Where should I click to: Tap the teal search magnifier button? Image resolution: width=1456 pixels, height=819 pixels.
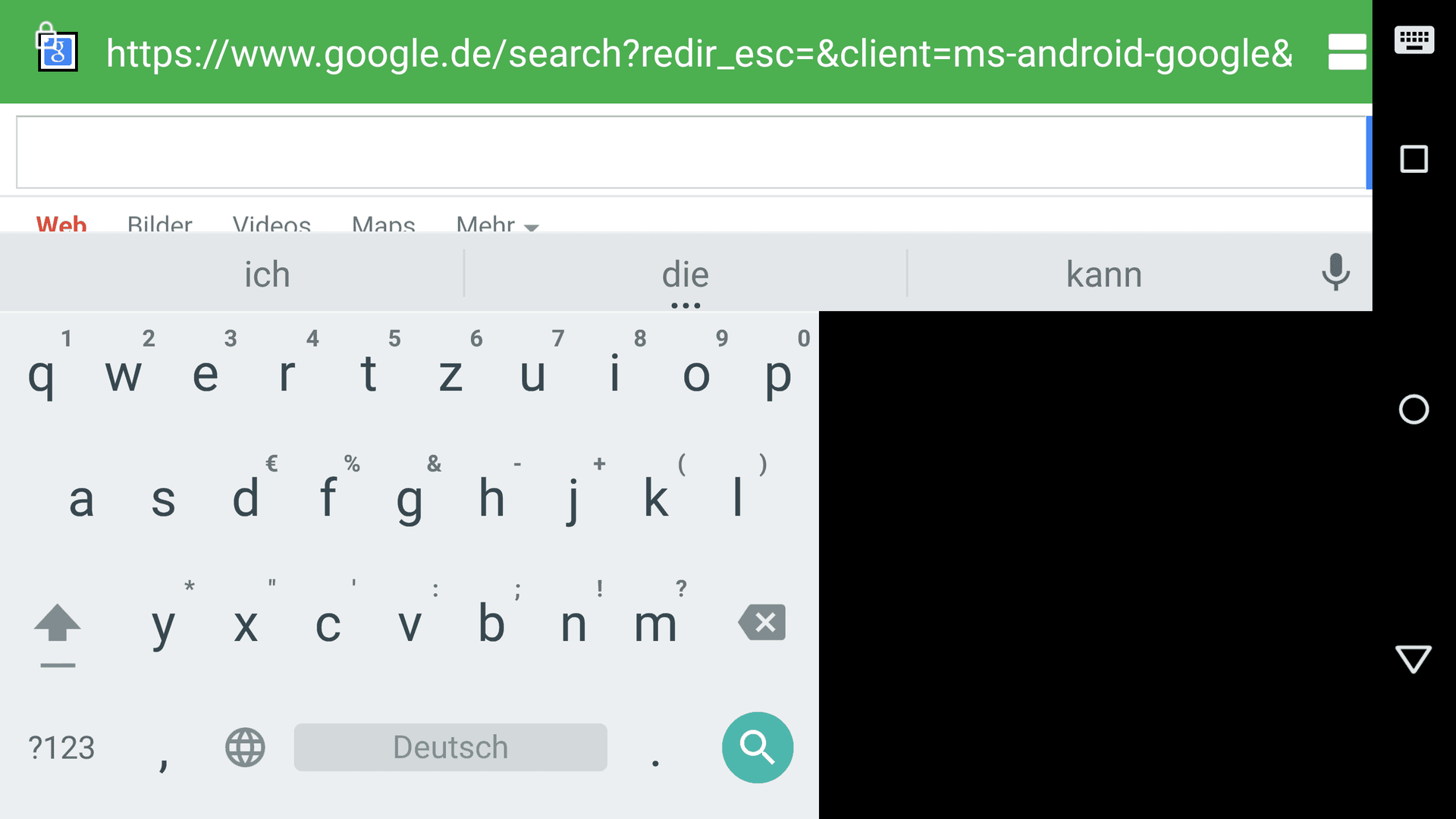coord(758,748)
